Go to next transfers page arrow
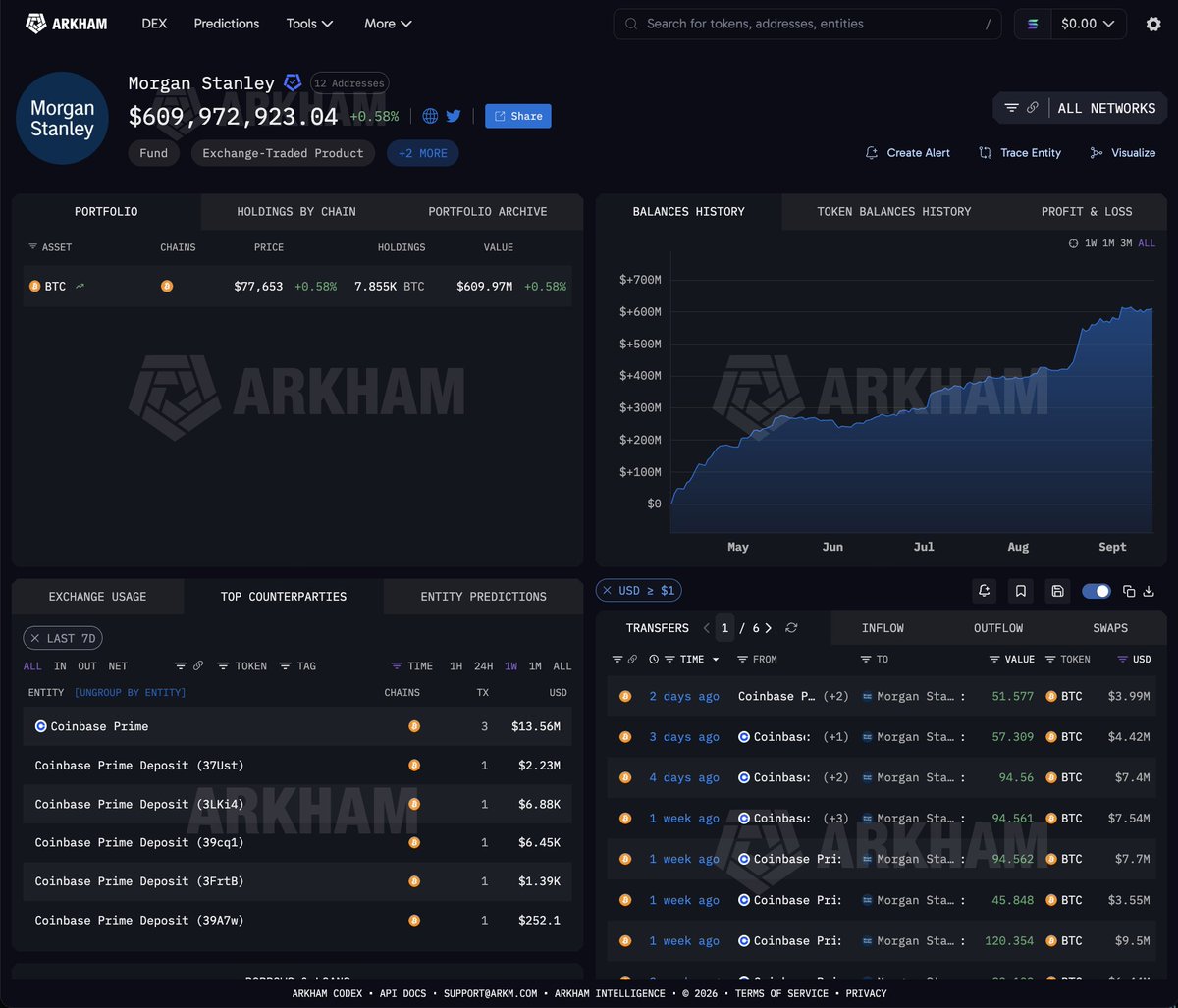Screen dimensions: 1178x1008 click(x=769, y=628)
